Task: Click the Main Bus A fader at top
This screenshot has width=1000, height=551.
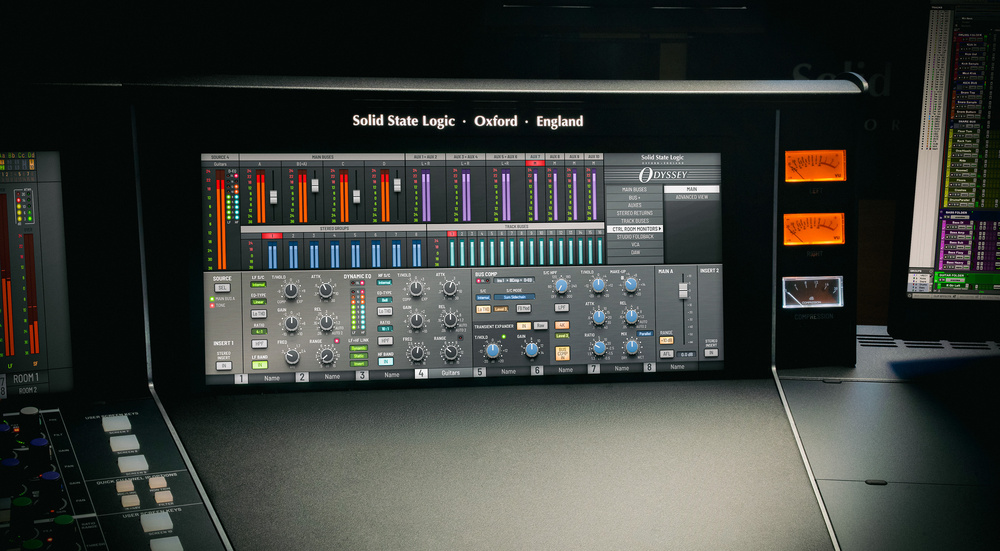Action: [x=274, y=197]
